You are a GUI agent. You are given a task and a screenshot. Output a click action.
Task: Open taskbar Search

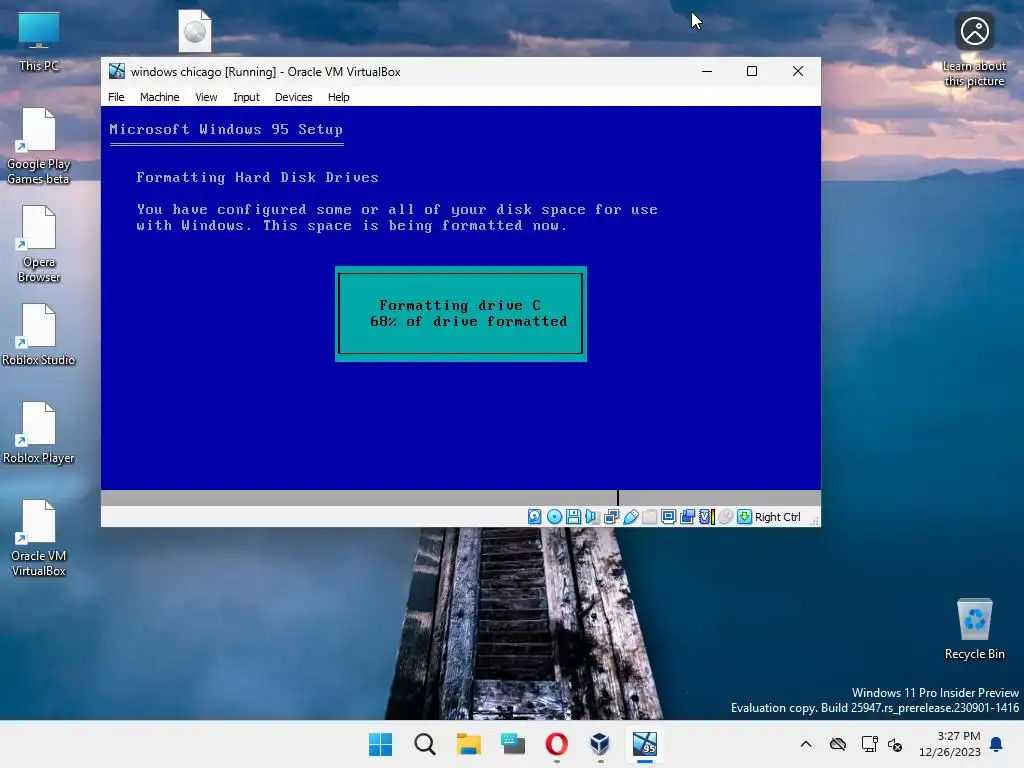[424, 744]
